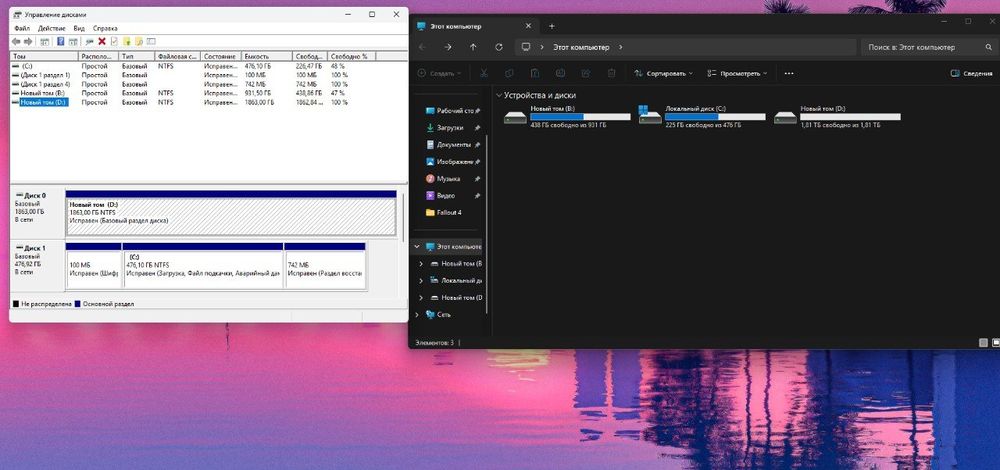1000x470 pixels.
Task: Click Back arrow in Disk Management toolbar
Action: pyautogui.click(x=16, y=41)
